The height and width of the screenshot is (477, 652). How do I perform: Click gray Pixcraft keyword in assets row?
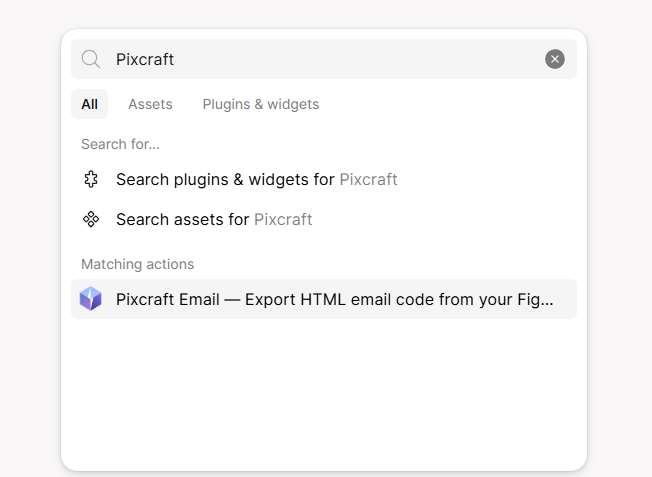pos(283,219)
